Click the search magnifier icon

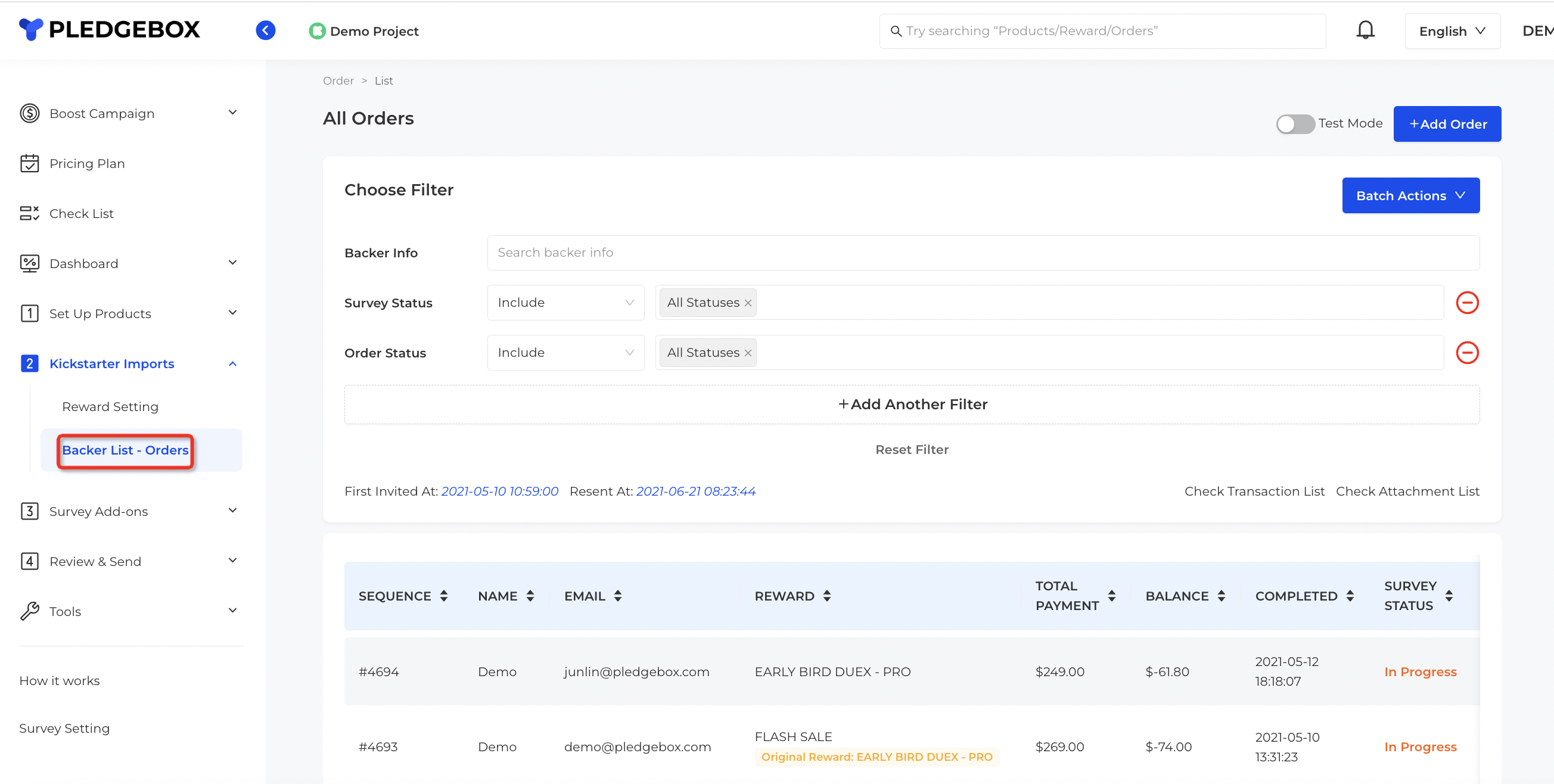pyautogui.click(x=896, y=31)
